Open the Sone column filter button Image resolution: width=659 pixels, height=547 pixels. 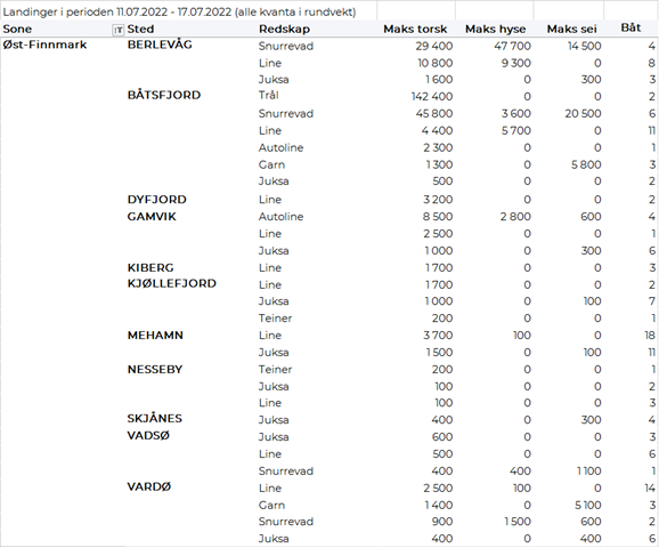pyautogui.click(x=119, y=30)
